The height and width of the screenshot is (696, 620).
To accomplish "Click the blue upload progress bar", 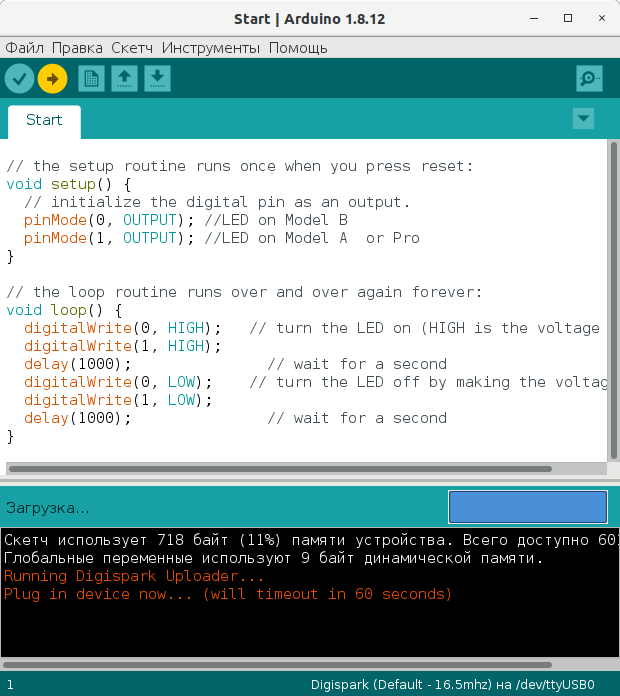I will pos(528,507).
